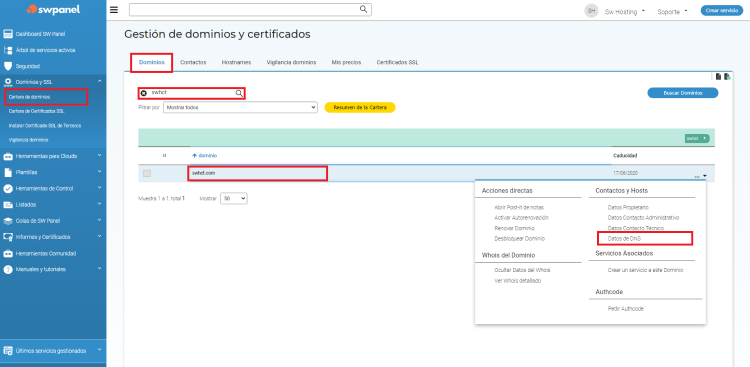Open Dashboard SW Panel icon in sidebar
This screenshot has width=750, height=367.
(8, 34)
